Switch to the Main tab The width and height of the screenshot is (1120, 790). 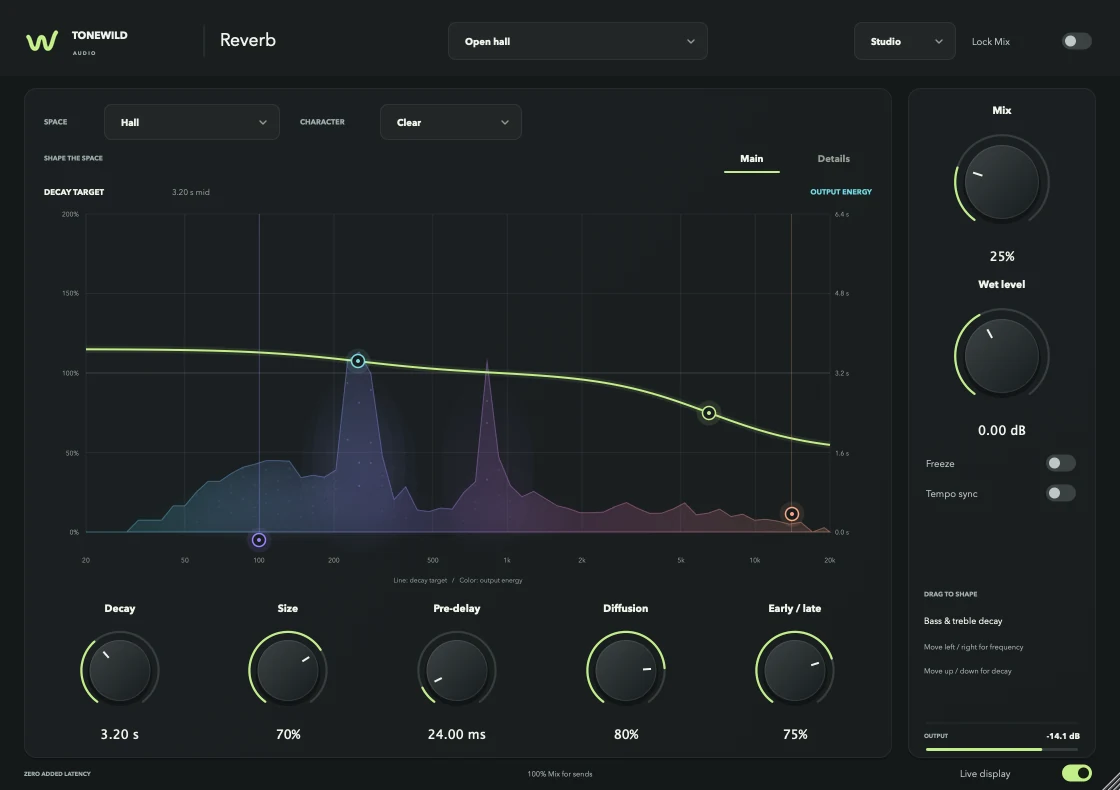(751, 159)
